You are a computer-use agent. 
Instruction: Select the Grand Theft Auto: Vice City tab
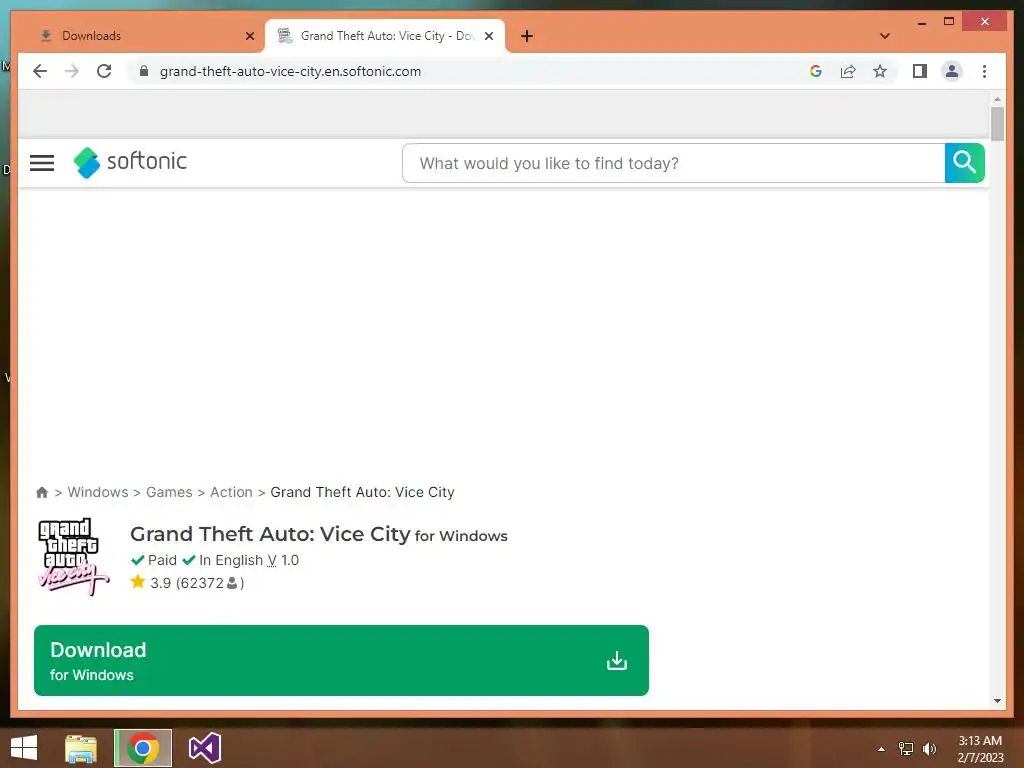(x=385, y=36)
